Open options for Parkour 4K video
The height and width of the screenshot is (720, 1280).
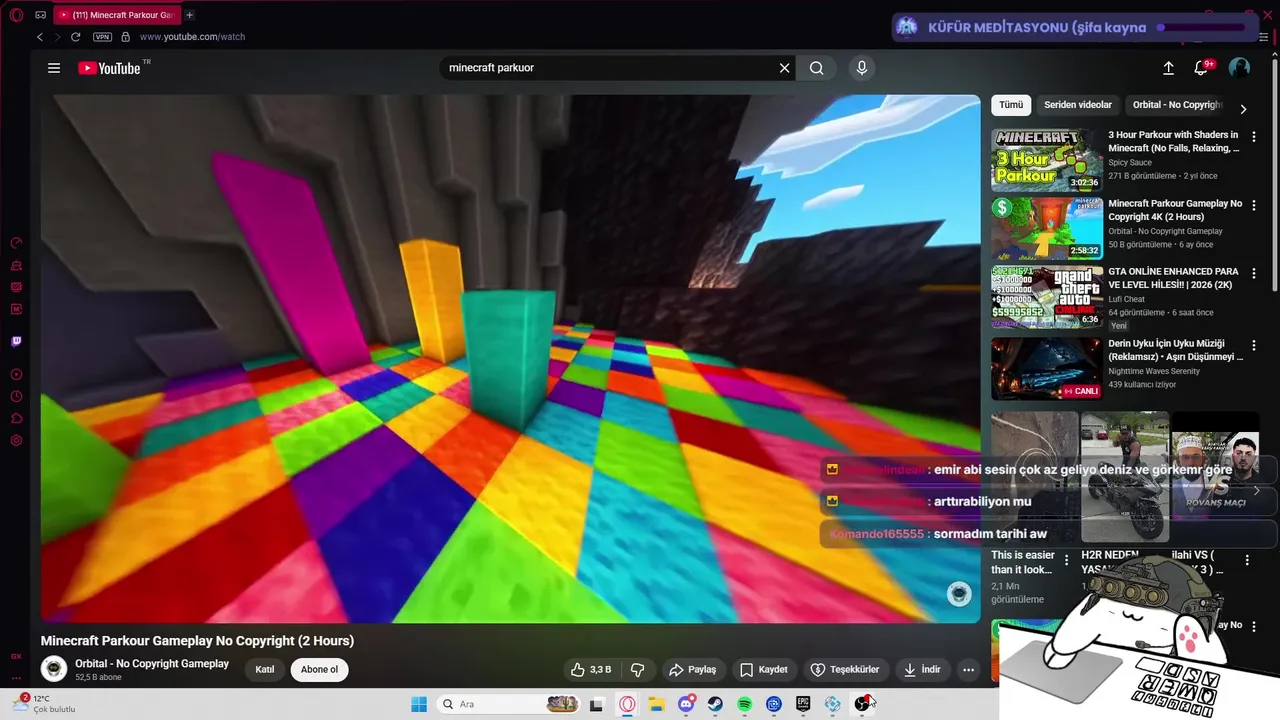click(x=1254, y=206)
